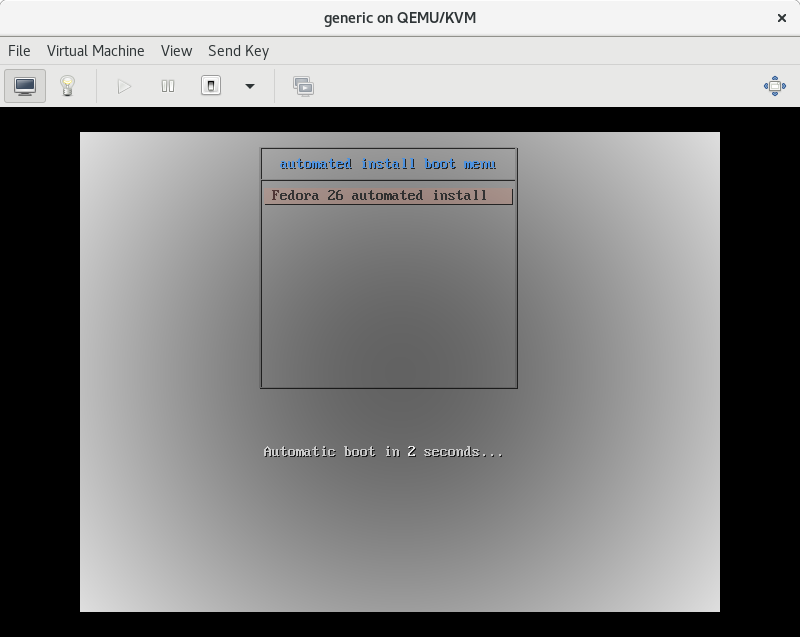Click the Automatic boot countdown text
Screen dimensions: 800x637
point(383,452)
